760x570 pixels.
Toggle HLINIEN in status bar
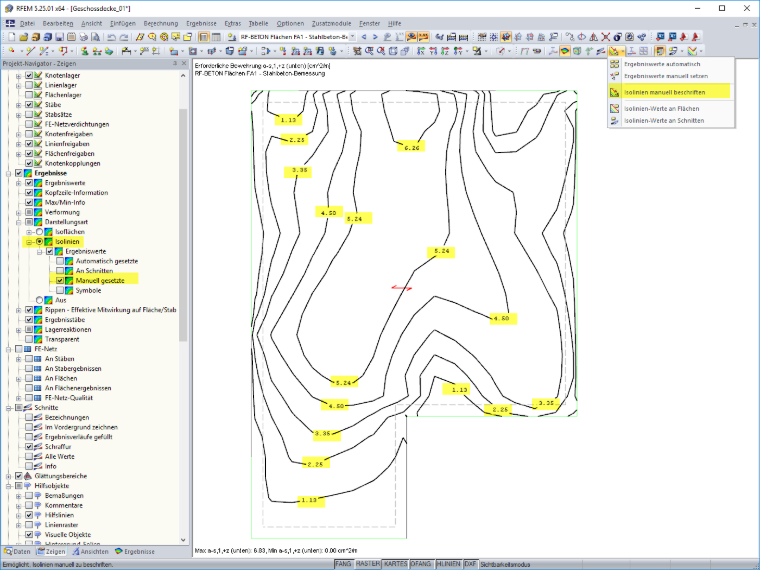coord(448,564)
